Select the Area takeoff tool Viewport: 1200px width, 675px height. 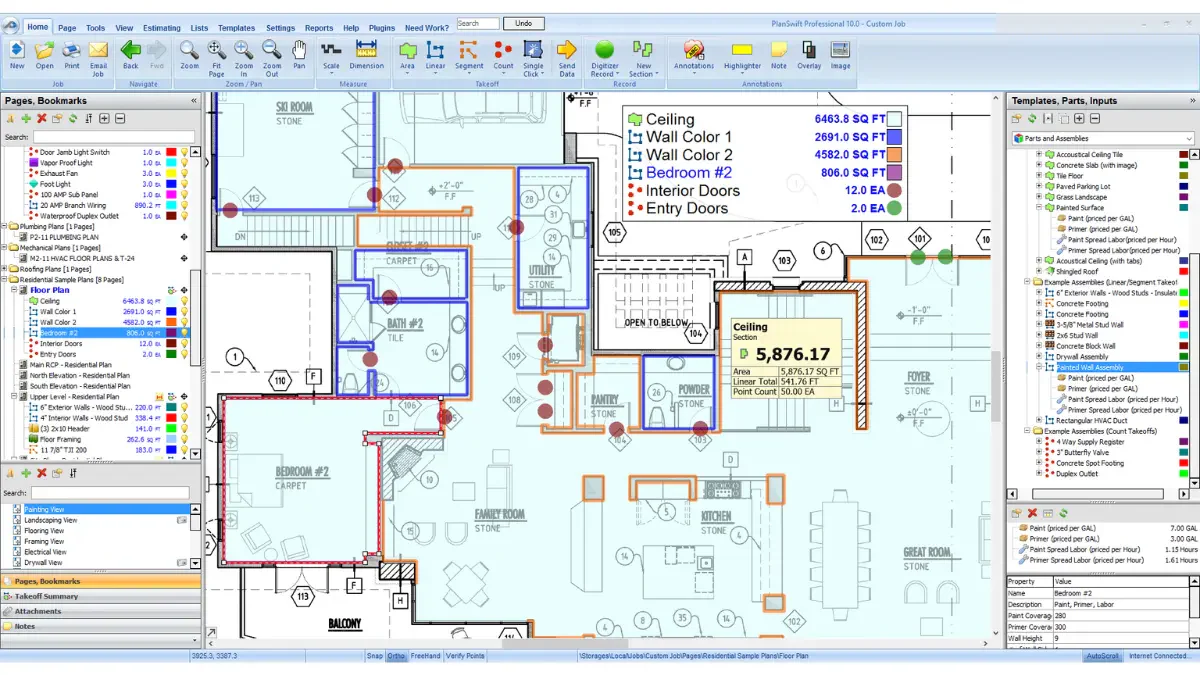coord(407,55)
